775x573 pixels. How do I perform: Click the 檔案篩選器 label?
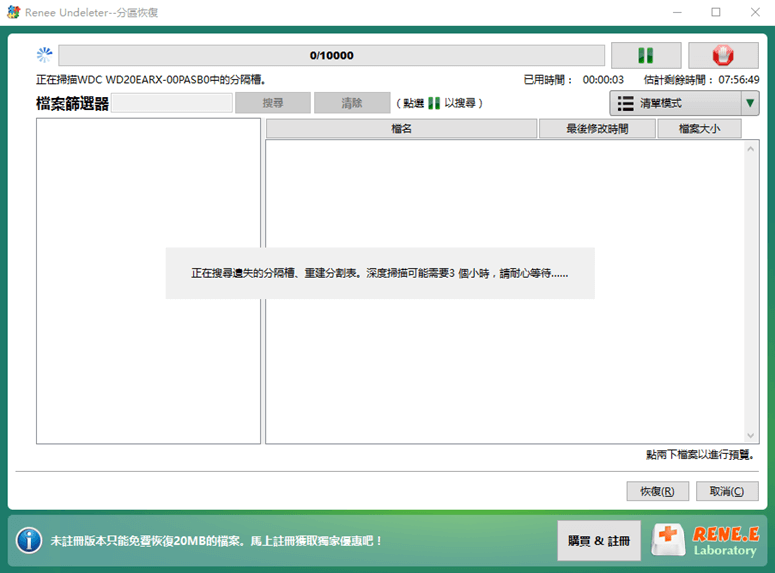(73, 103)
